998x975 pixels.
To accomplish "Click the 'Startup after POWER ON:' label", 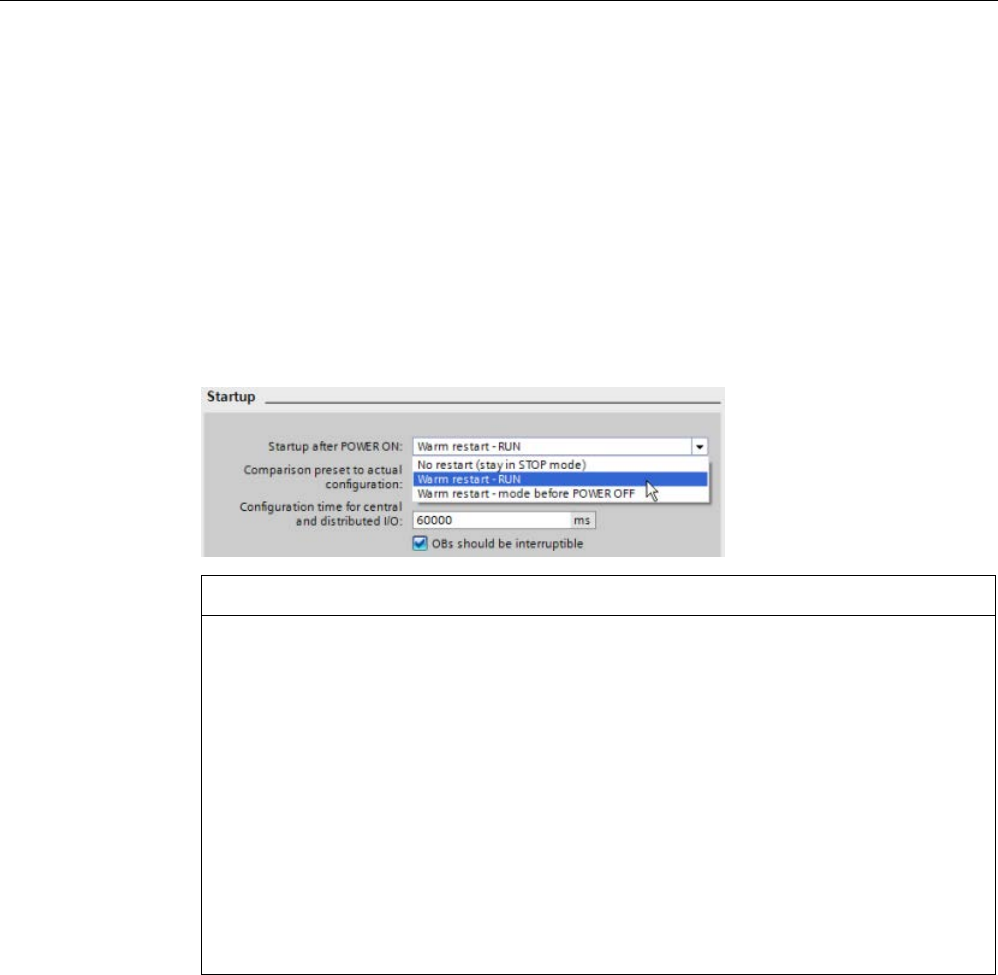I will click(335, 447).
